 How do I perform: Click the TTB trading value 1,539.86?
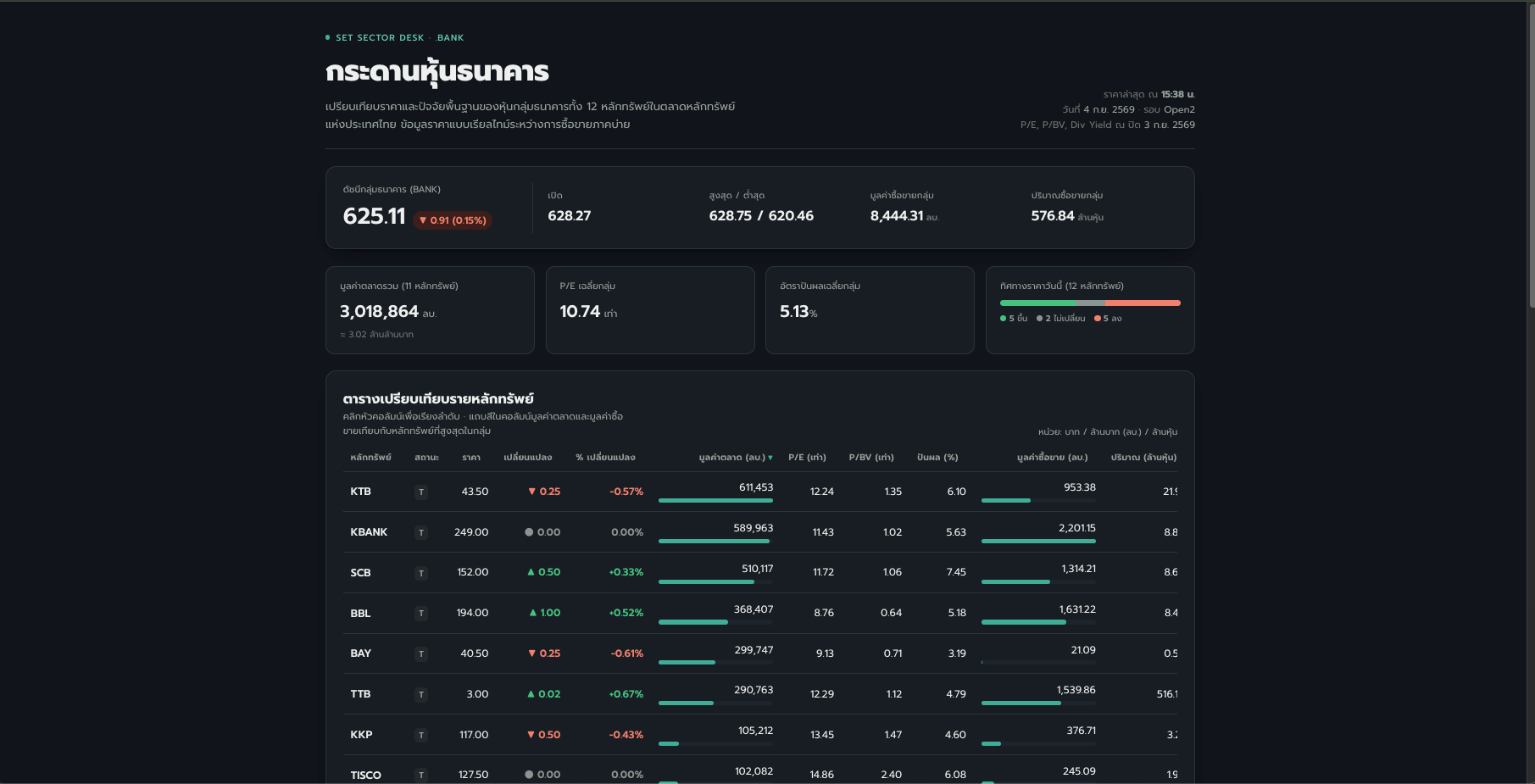coord(1076,690)
